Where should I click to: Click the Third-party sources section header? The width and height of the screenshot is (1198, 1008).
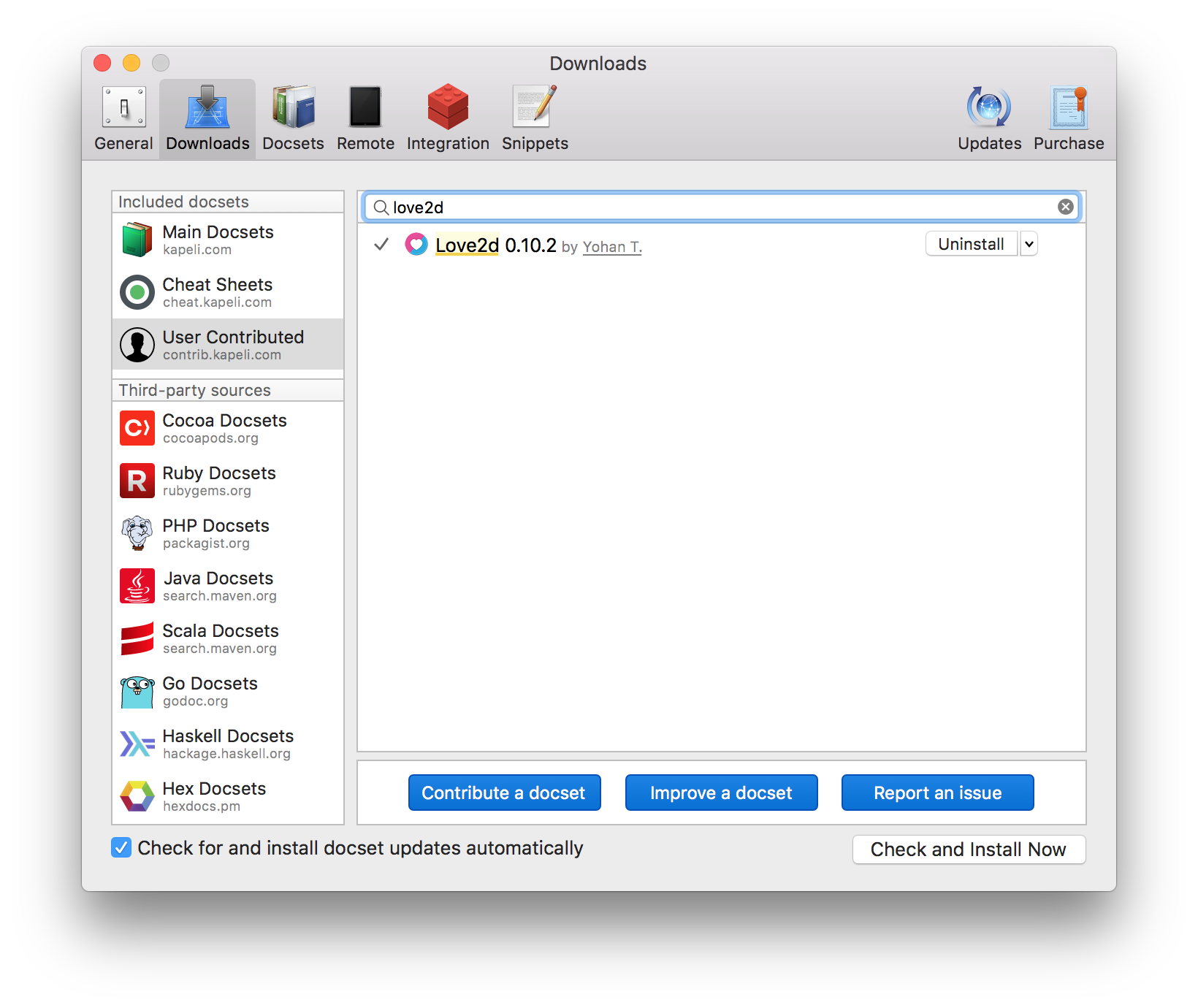point(228,390)
